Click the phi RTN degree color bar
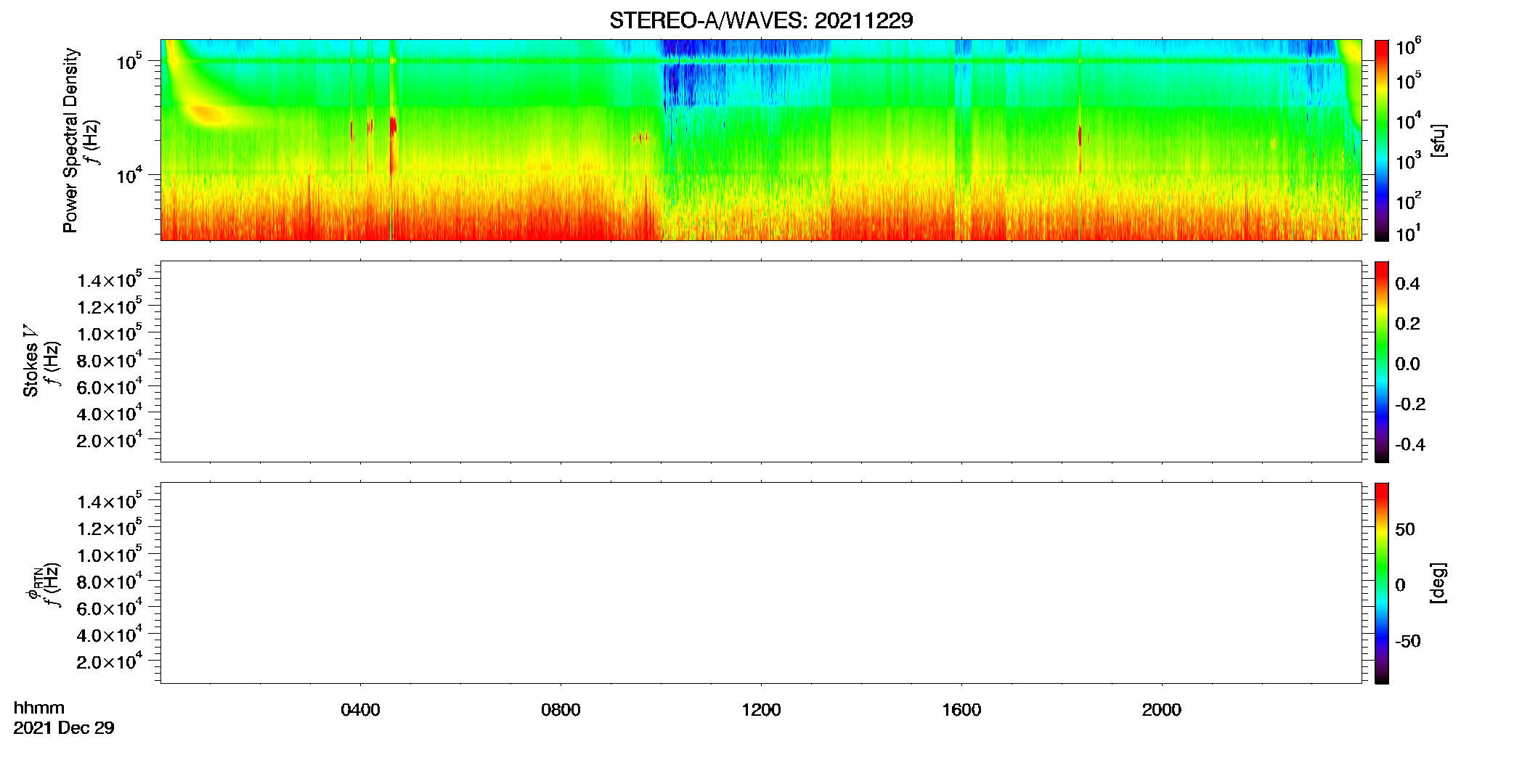The width and height of the screenshot is (1522, 784). (x=1381, y=583)
